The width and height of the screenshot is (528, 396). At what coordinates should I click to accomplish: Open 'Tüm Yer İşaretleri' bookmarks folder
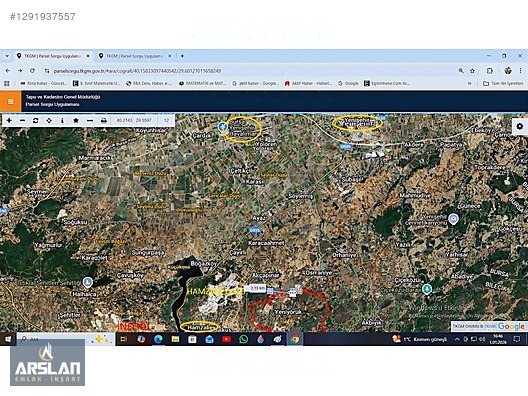click(x=503, y=83)
